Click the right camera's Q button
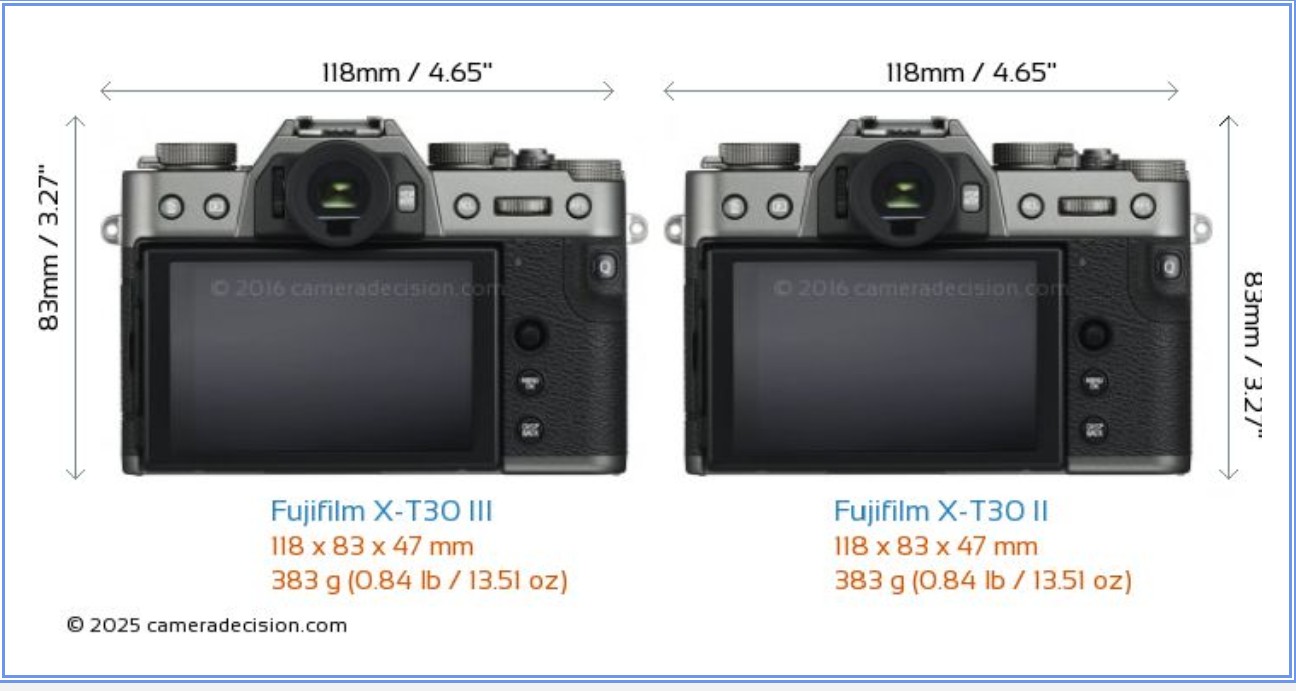This screenshot has height=691, width=1296. 1169,266
